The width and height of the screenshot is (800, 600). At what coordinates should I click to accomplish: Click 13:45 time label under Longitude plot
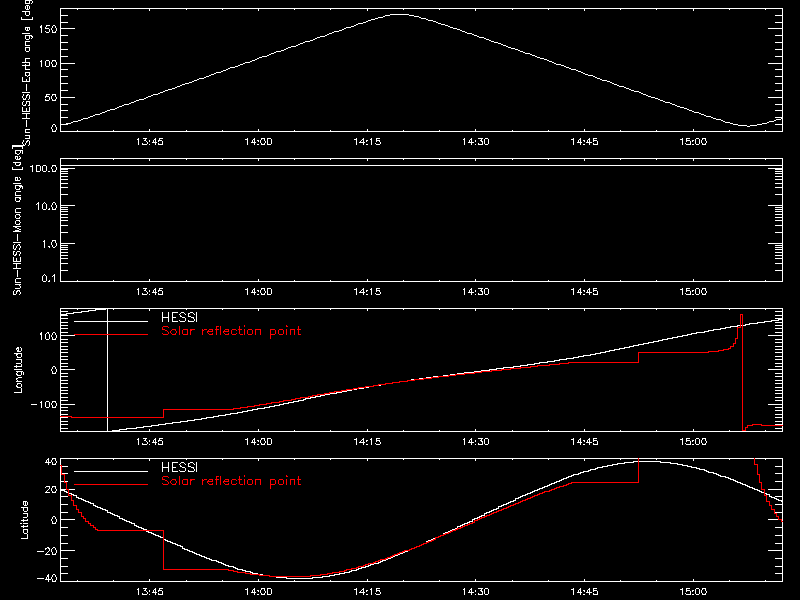[150, 442]
